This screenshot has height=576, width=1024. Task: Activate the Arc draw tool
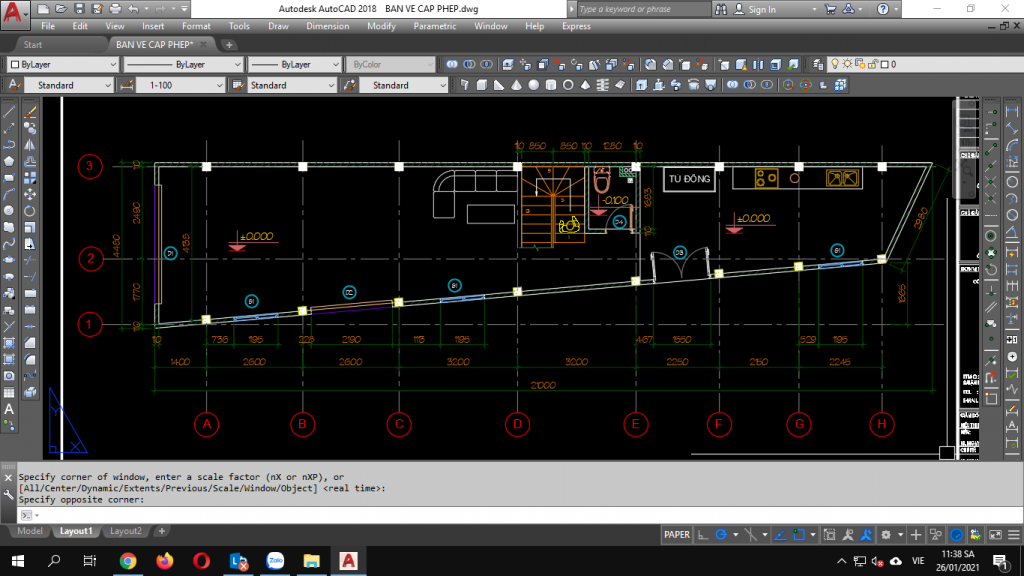[x=9, y=194]
